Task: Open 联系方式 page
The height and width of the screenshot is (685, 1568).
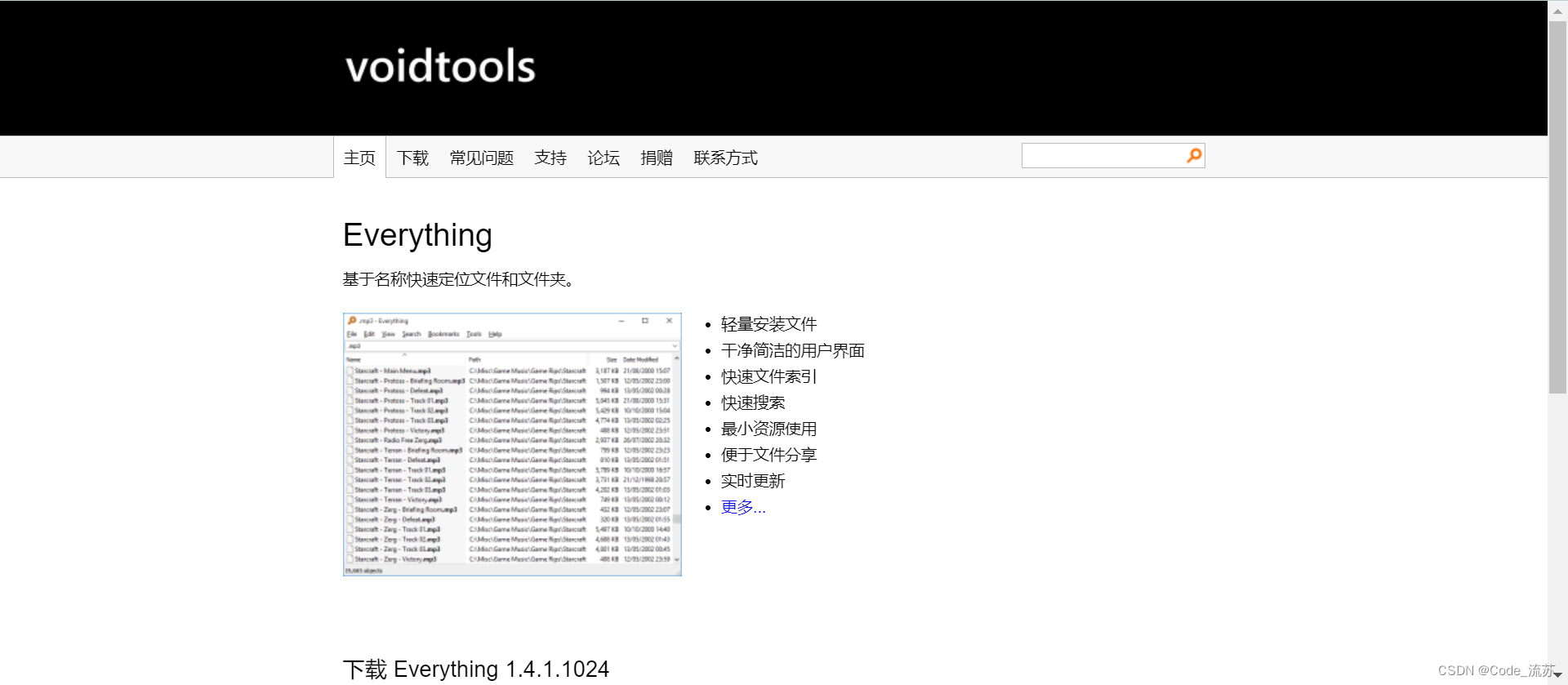Action: (x=725, y=158)
